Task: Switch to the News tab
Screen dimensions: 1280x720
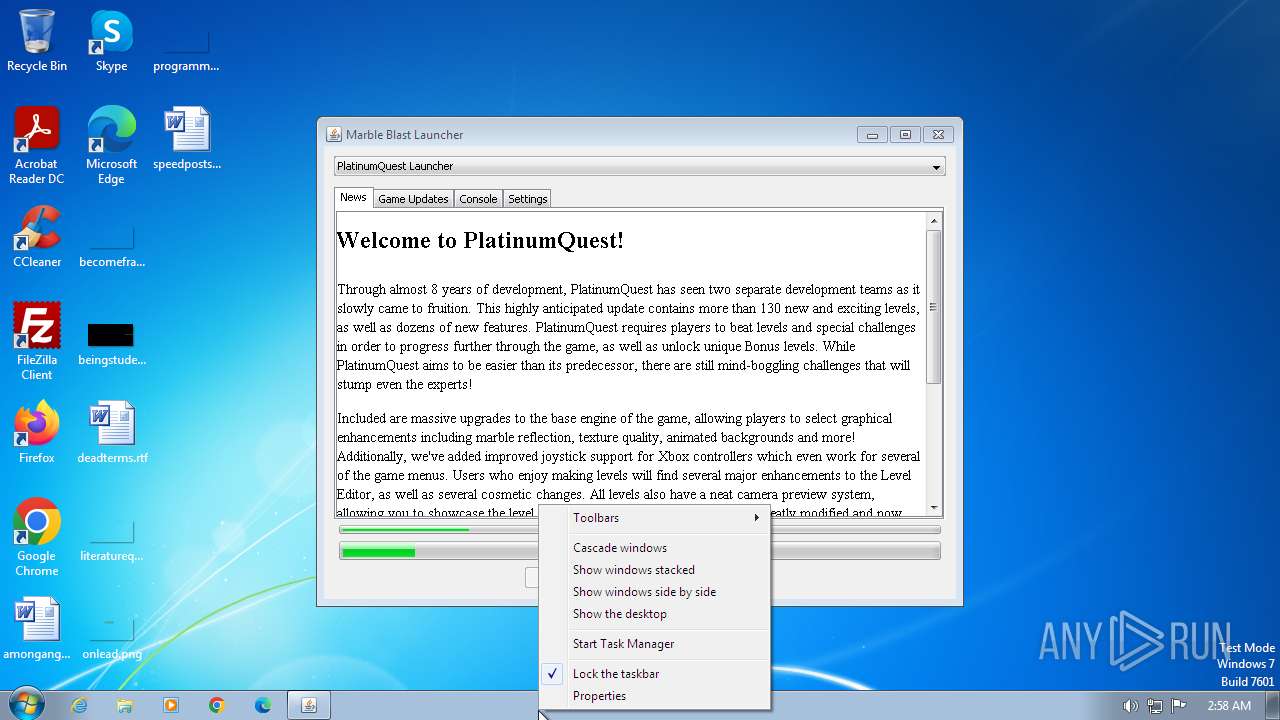Action: [x=353, y=197]
